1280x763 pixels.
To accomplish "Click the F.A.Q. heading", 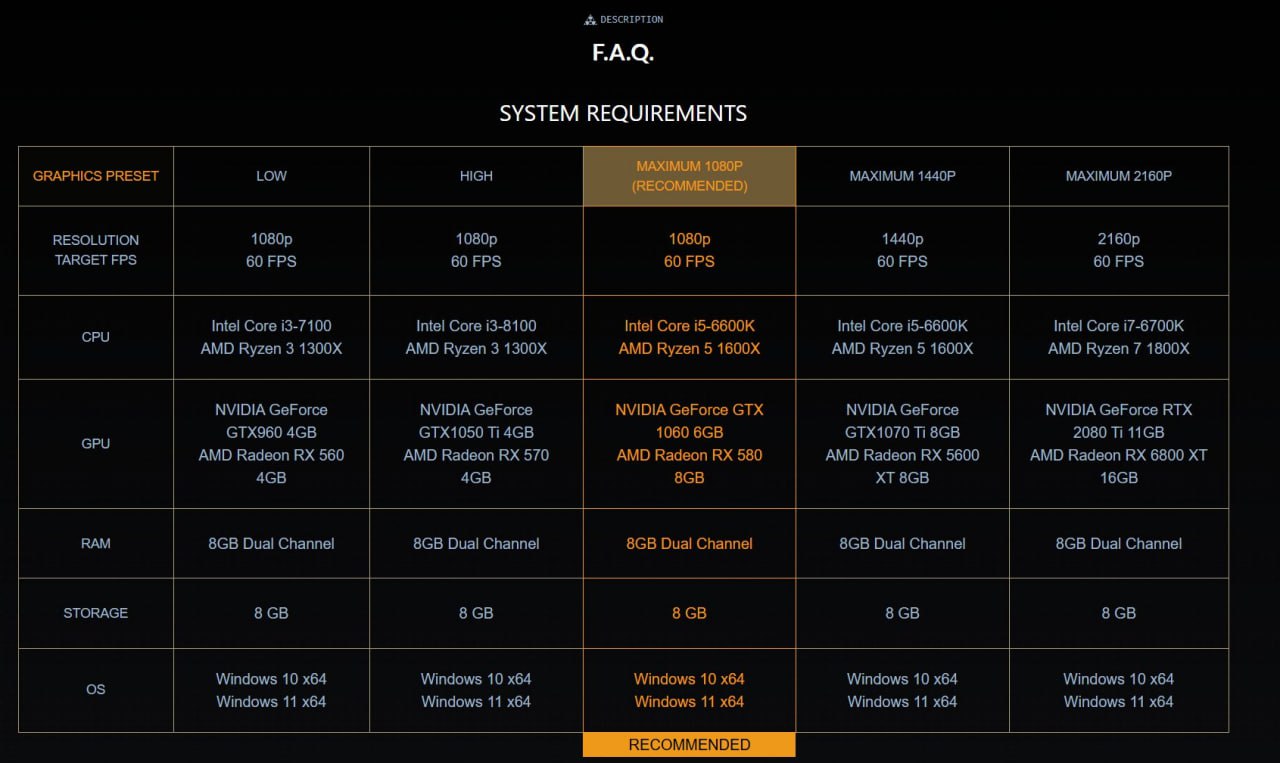I will pyautogui.click(x=623, y=53).
